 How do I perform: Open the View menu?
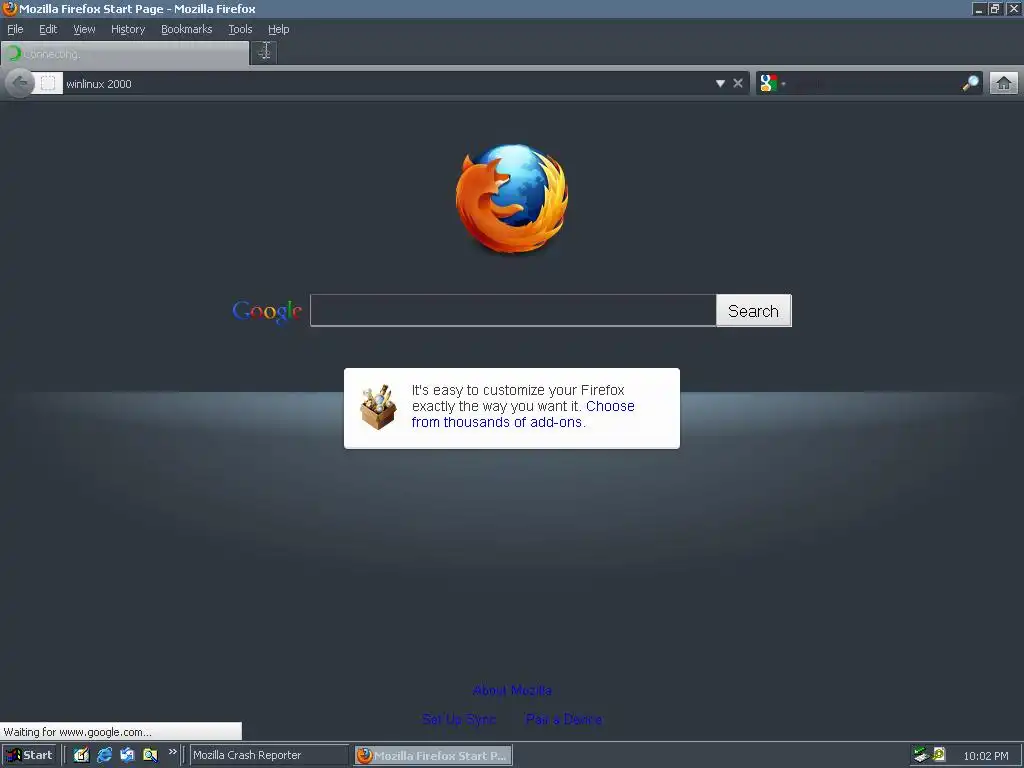pyautogui.click(x=84, y=29)
